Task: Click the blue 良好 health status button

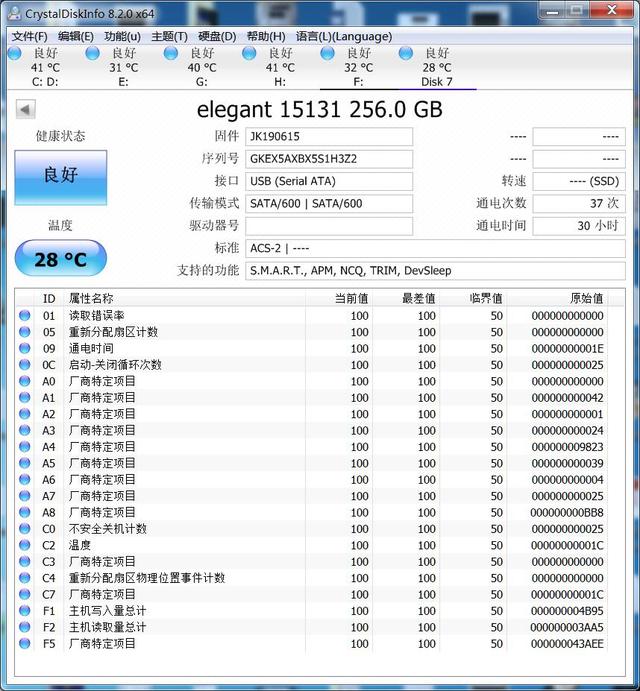Action: point(61,178)
